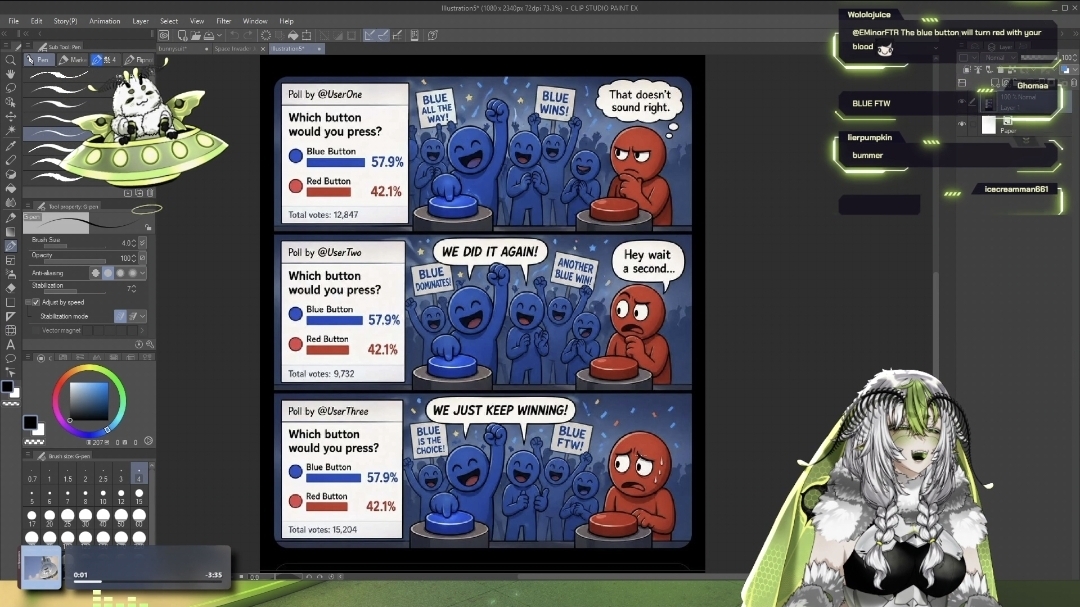Select the Zoom magnifier tool
Image resolution: width=1080 pixels, height=607 pixels.
pyautogui.click(x=10, y=60)
